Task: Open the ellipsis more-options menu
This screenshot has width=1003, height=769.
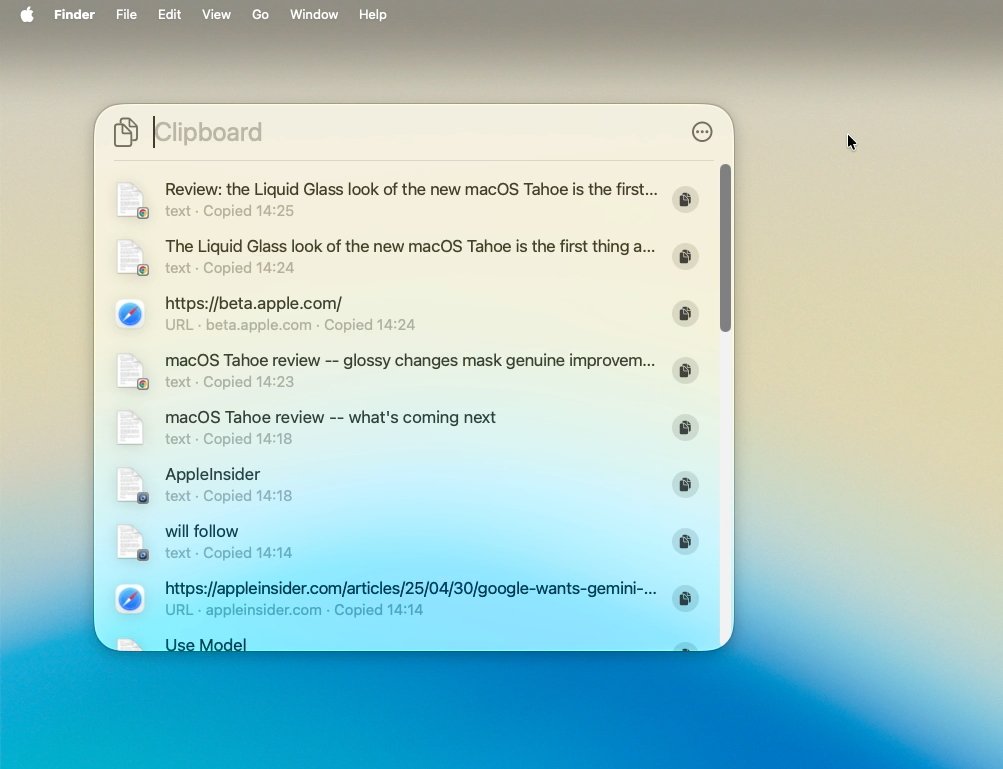Action: (702, 132)
